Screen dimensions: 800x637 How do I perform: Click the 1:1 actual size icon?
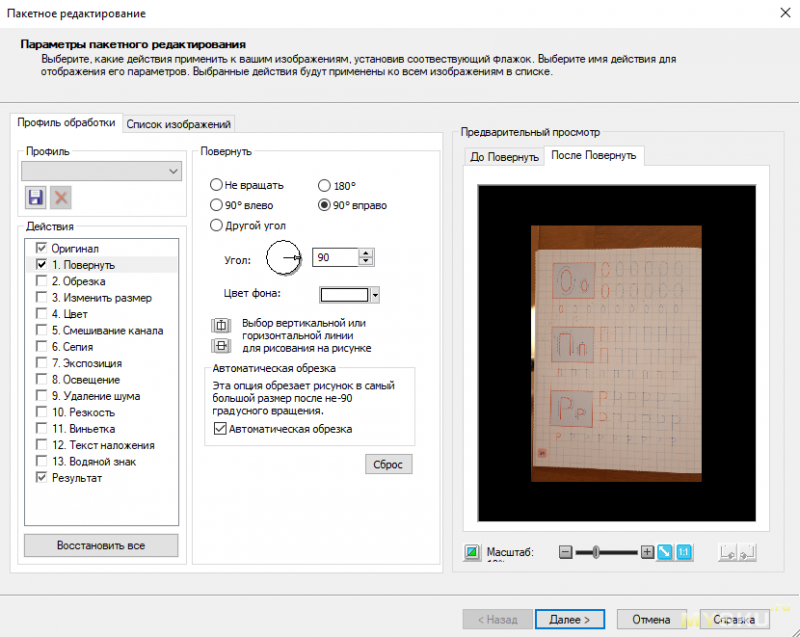[685, 552]
